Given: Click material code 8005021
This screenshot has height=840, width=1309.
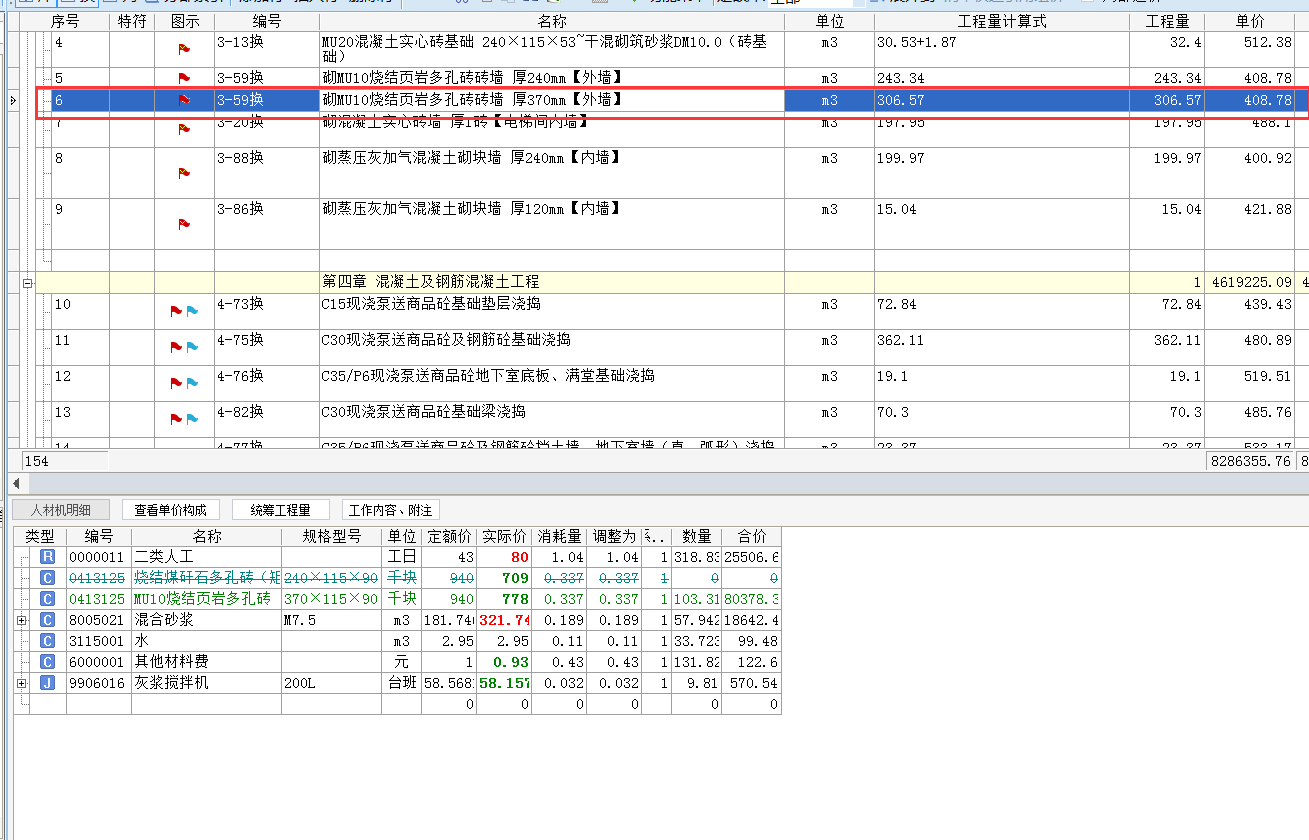Looking at the screenshot, I should point(98,620).
